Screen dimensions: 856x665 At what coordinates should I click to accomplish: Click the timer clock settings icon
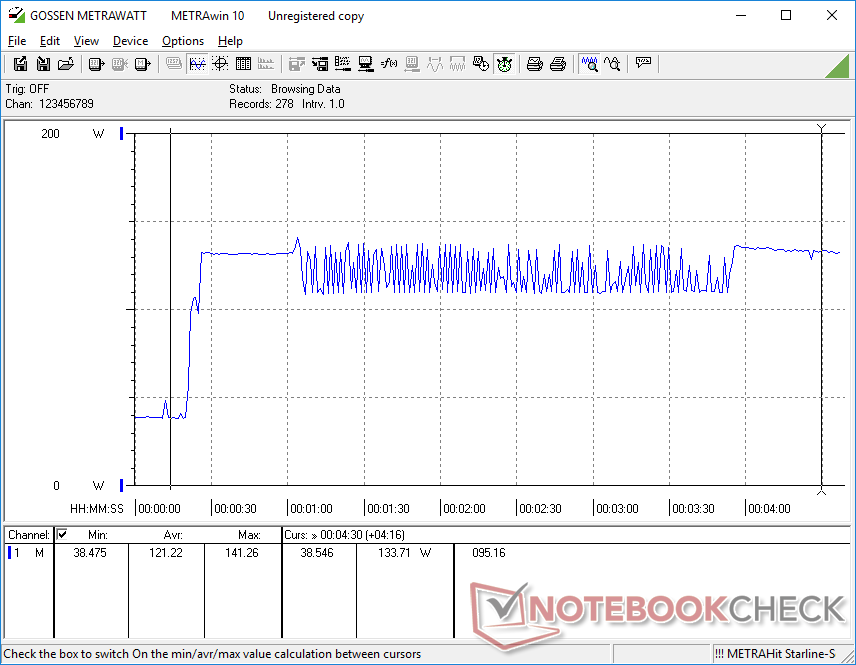pos(480,64)
